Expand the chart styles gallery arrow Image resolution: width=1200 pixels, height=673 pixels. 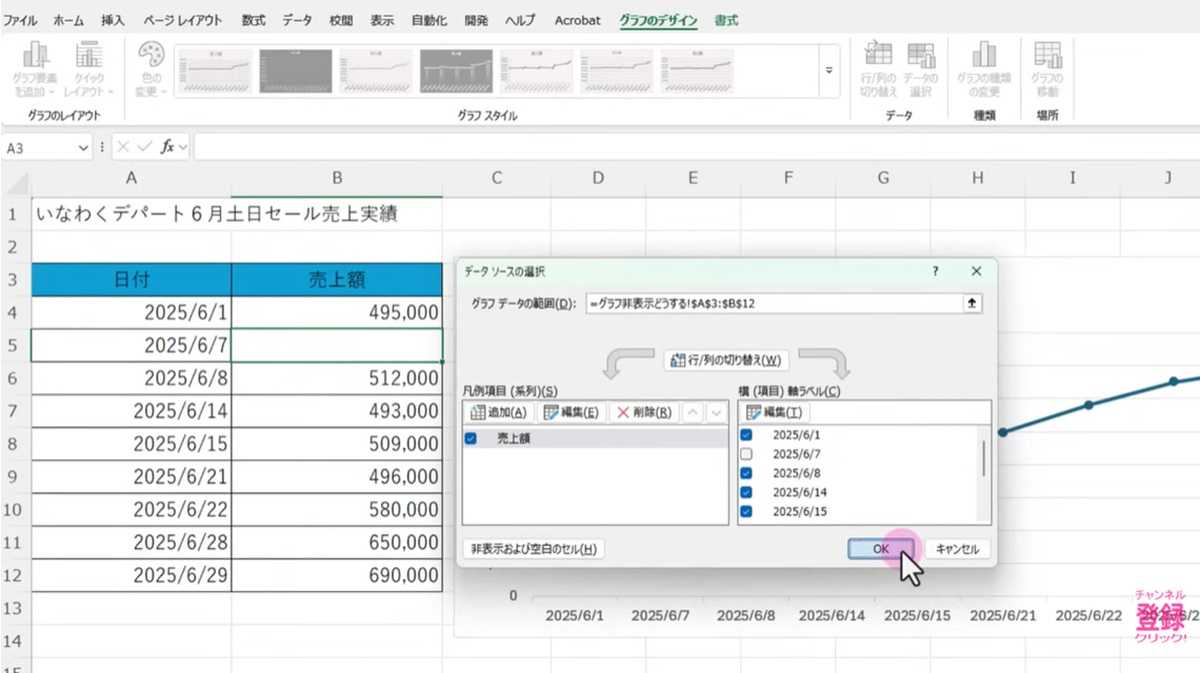[x=829, y=71]
